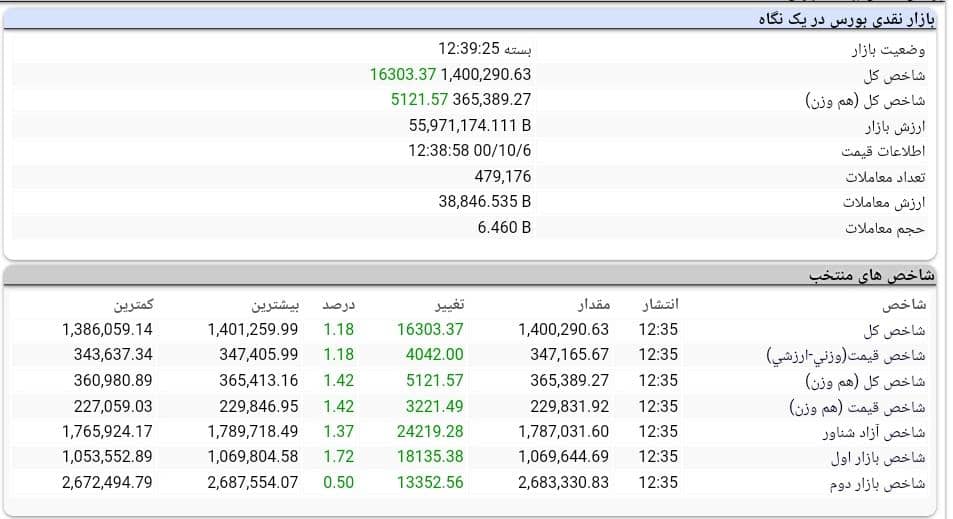Click change value 18135.38

[x=430, y=456]
